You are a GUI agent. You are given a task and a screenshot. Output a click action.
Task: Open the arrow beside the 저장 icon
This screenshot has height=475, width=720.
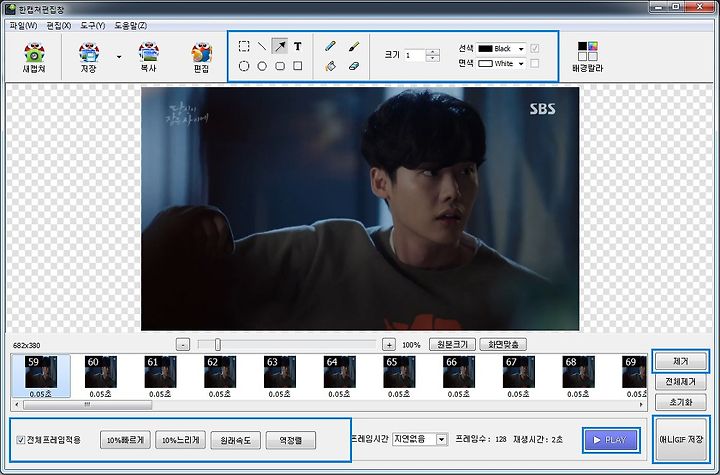coord(119,57)
